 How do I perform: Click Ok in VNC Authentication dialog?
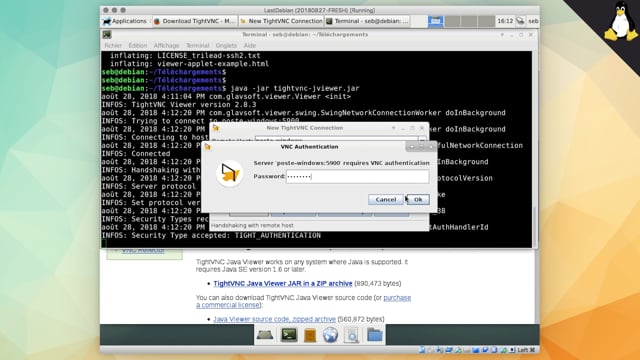click(x=418, y=200)
